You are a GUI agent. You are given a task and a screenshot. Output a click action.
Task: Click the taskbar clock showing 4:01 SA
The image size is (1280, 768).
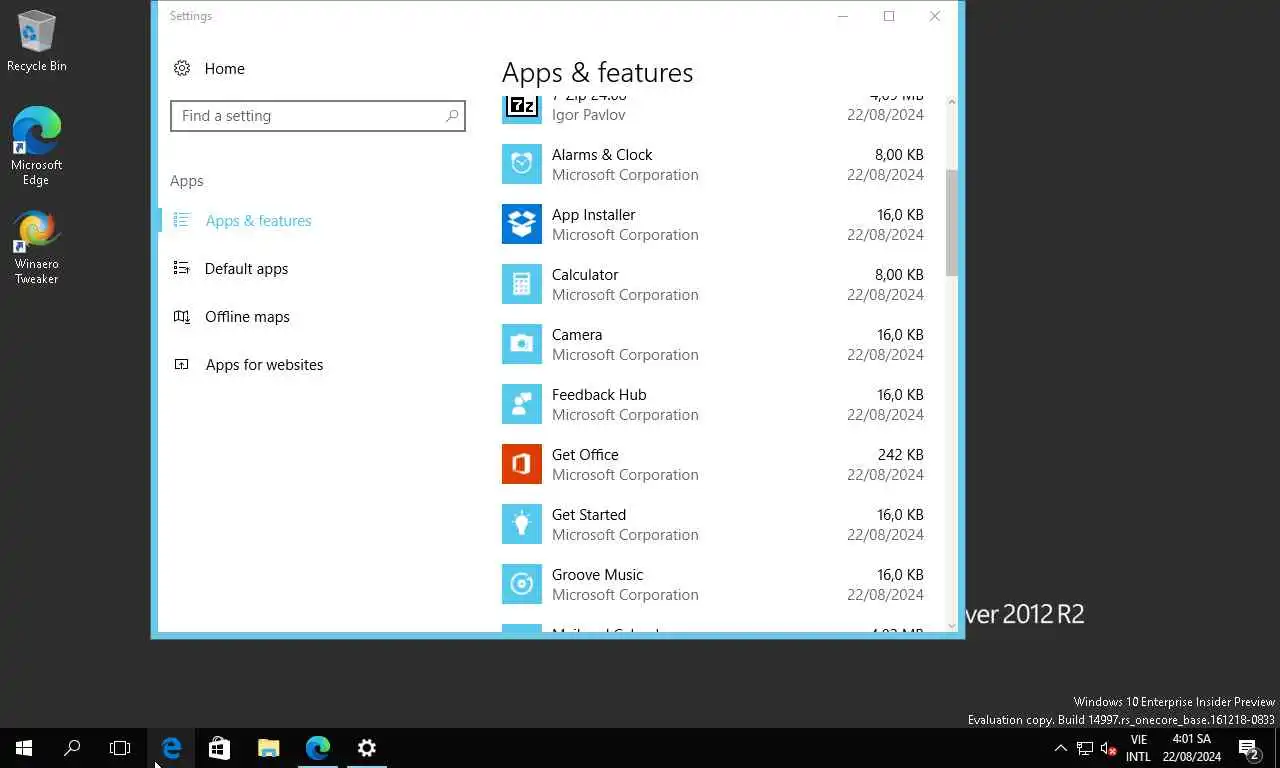coord(1191,748)
